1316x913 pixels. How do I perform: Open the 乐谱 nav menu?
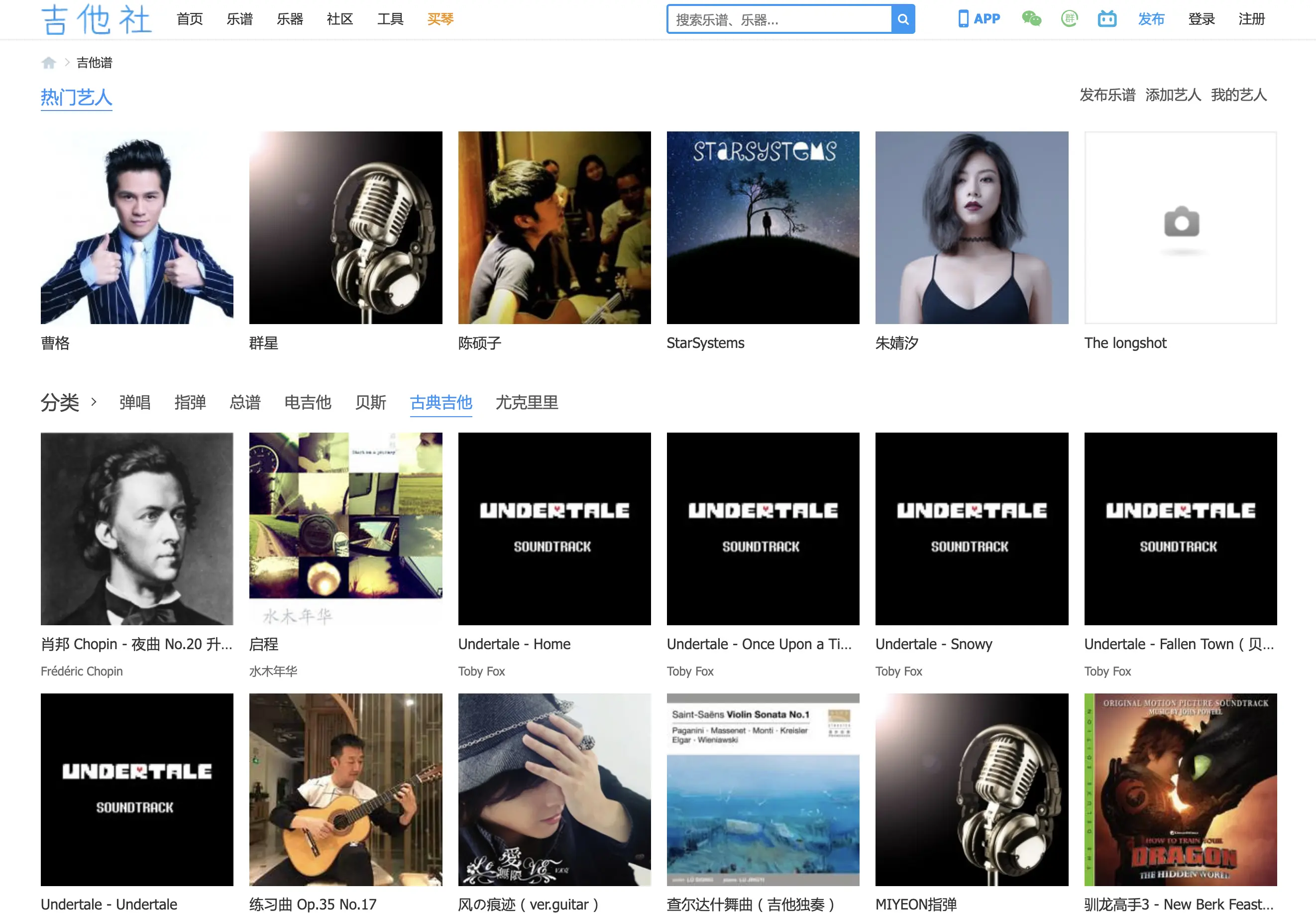point(239,19)
